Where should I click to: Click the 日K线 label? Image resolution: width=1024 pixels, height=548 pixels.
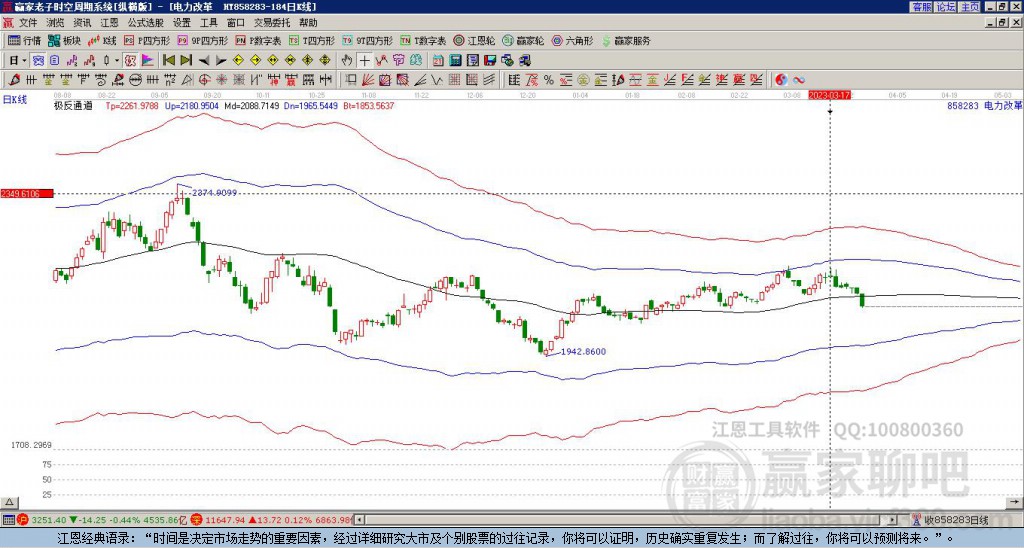pos(15,99)
